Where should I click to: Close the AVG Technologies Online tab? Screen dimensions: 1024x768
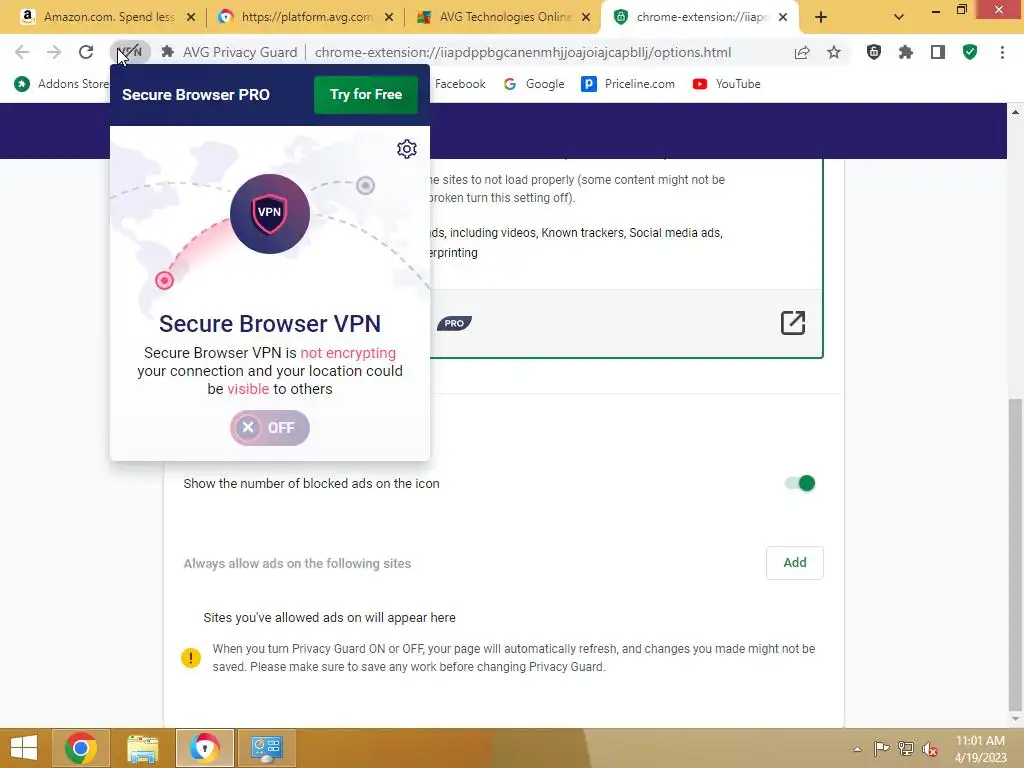click(586, 17)
